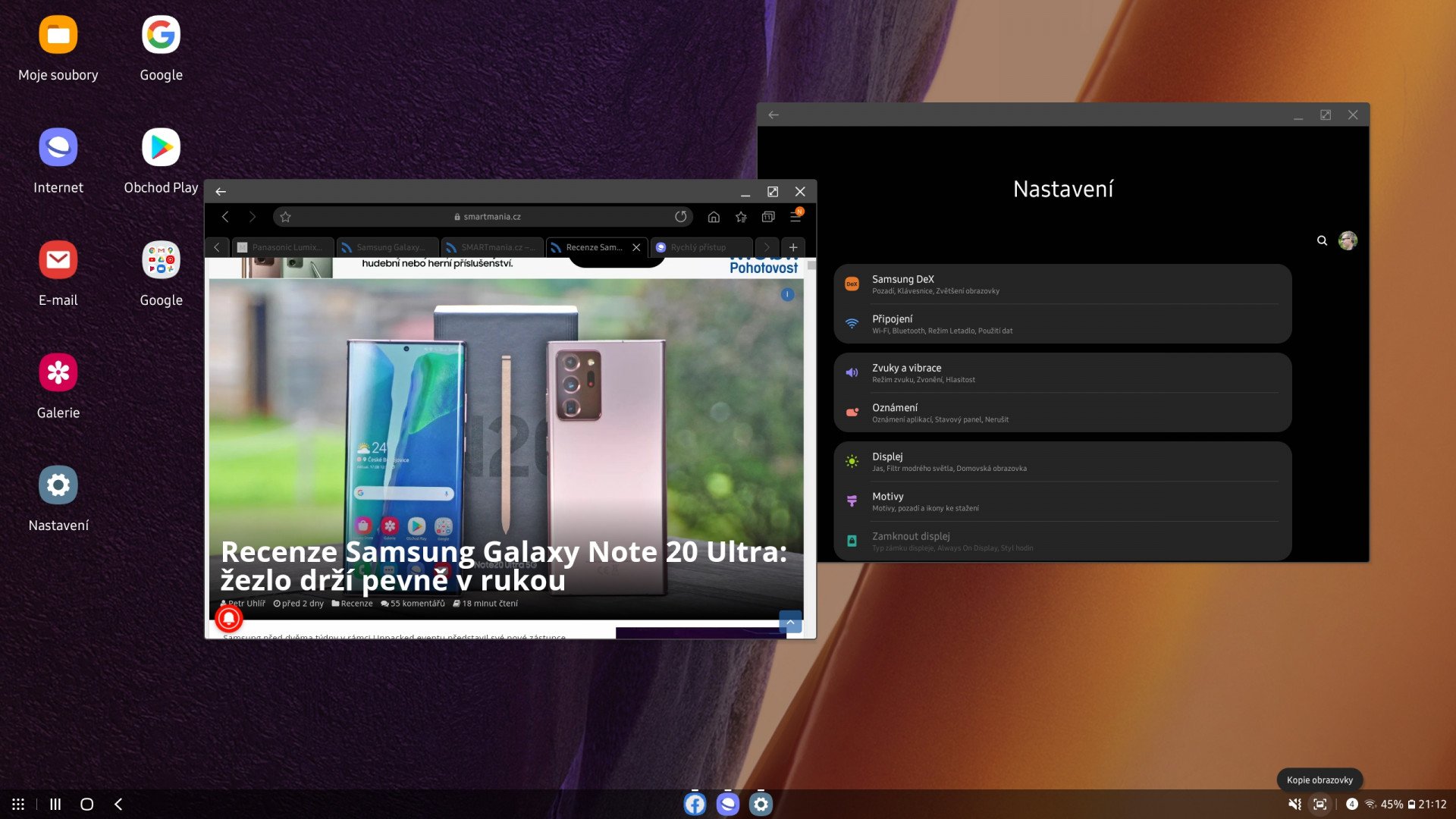Switch to SMARTmania.cz tab
This screenshot has height=819, width=1456.
[x=493, y=247]
